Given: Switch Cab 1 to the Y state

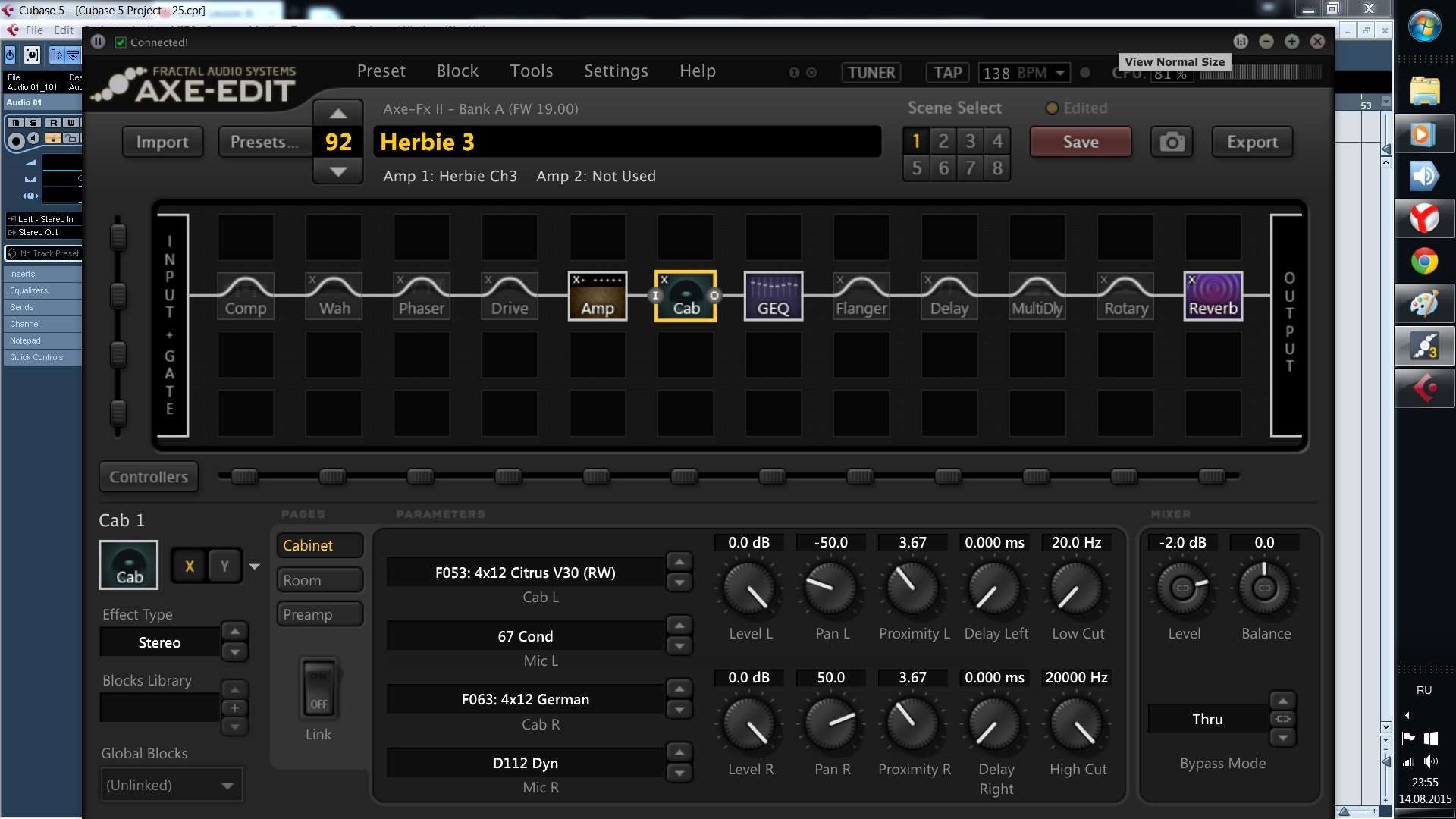Looking at the screenshot, I should 224,566.
